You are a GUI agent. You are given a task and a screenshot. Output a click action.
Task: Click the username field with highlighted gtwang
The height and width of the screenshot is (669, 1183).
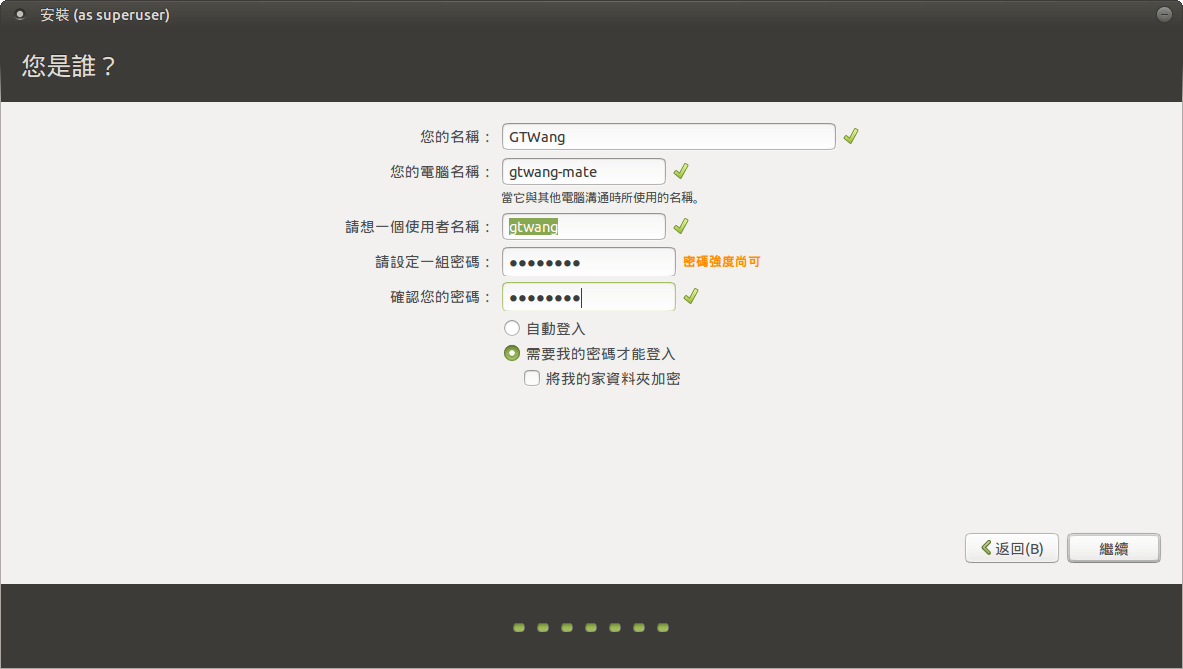[x=583, y=227]
